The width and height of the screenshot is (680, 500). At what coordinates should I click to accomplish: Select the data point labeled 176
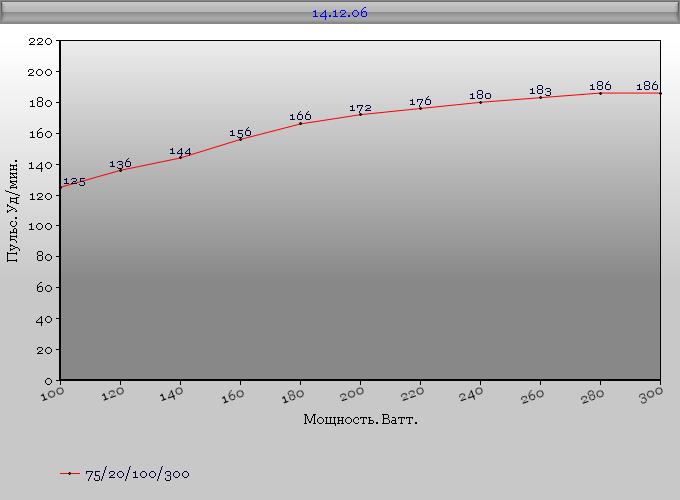[420, 108]
